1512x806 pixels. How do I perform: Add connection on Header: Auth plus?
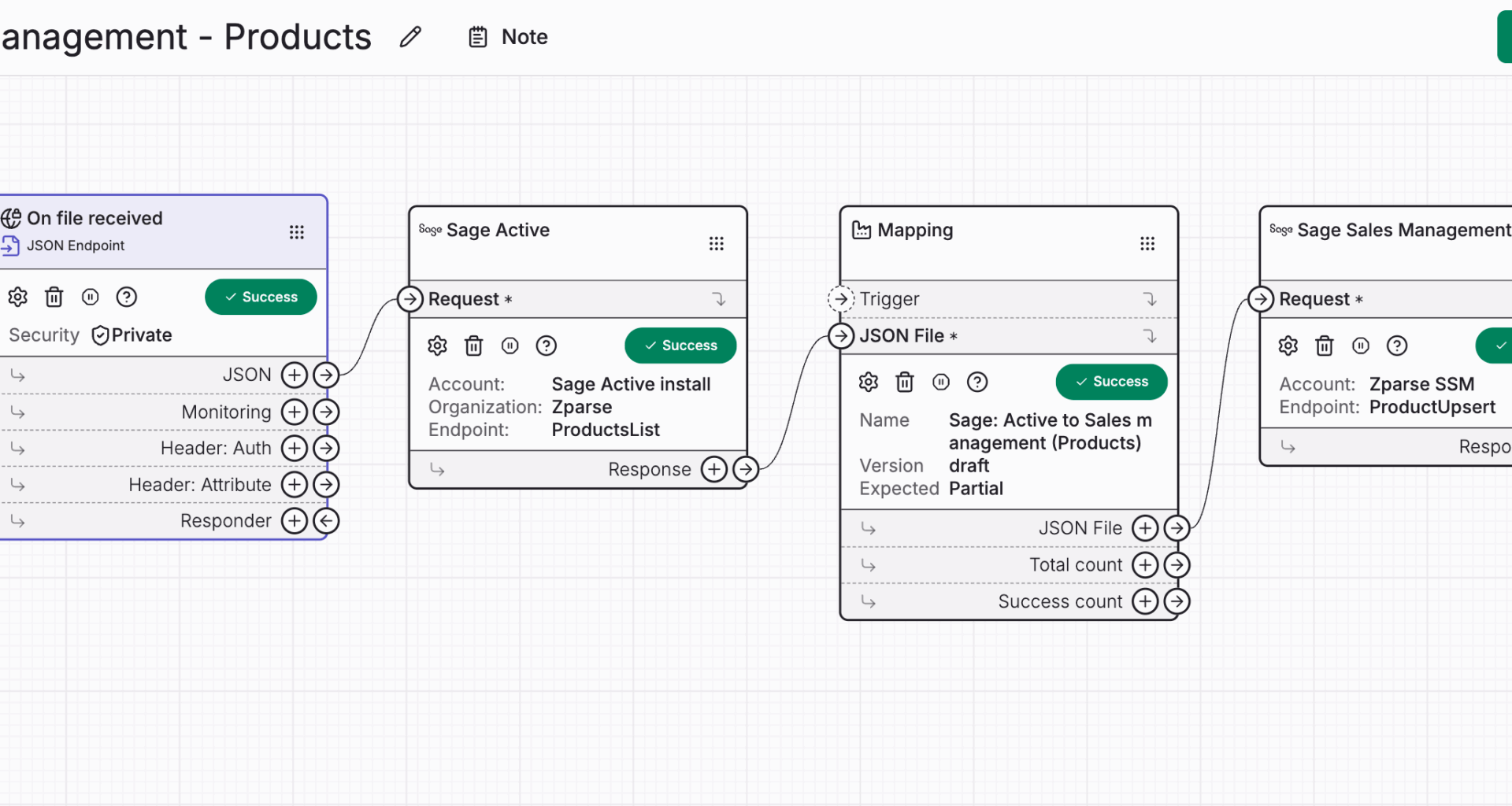point(295,448)
